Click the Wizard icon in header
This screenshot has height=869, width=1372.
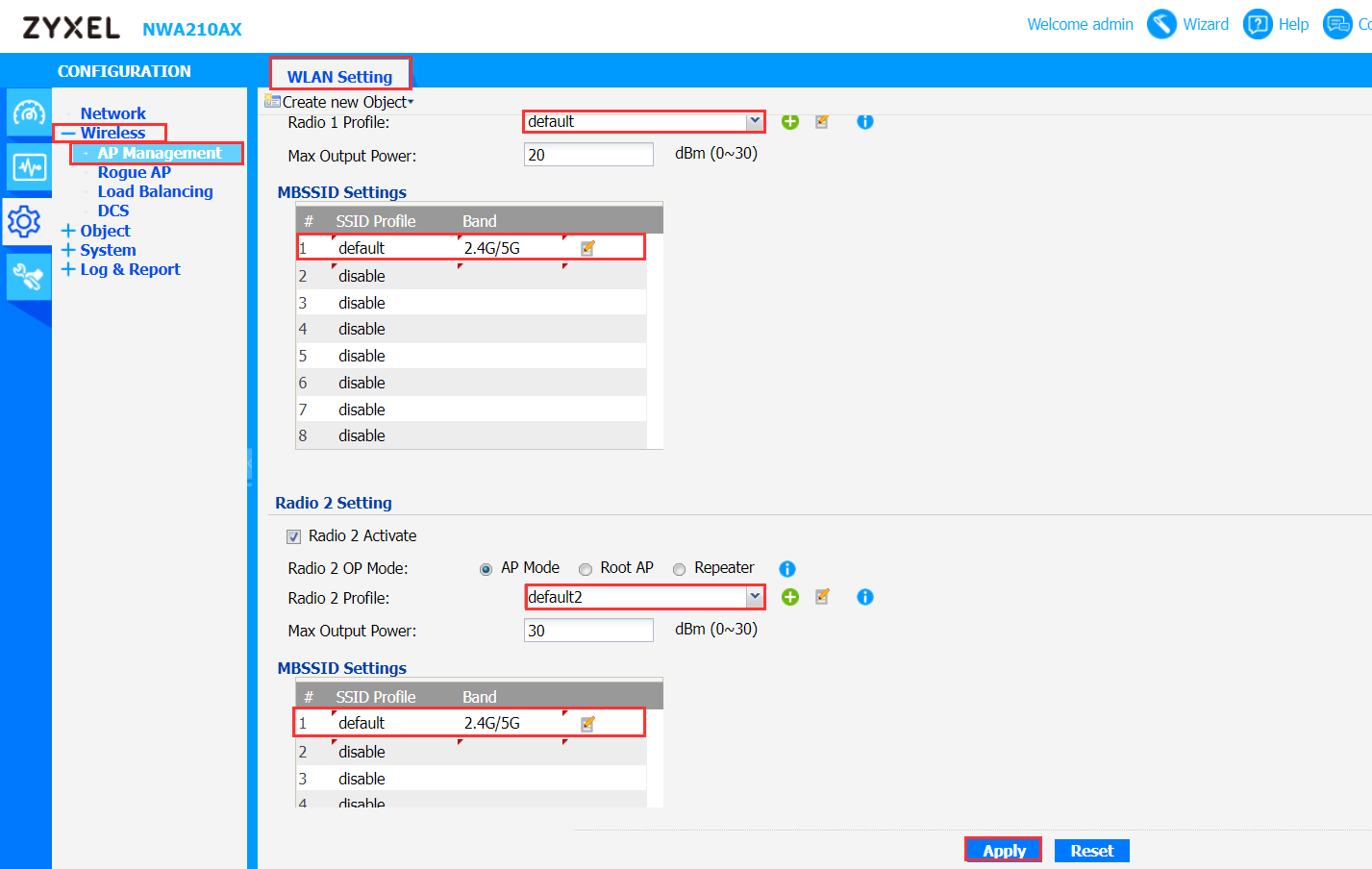tap(1161, 24)
